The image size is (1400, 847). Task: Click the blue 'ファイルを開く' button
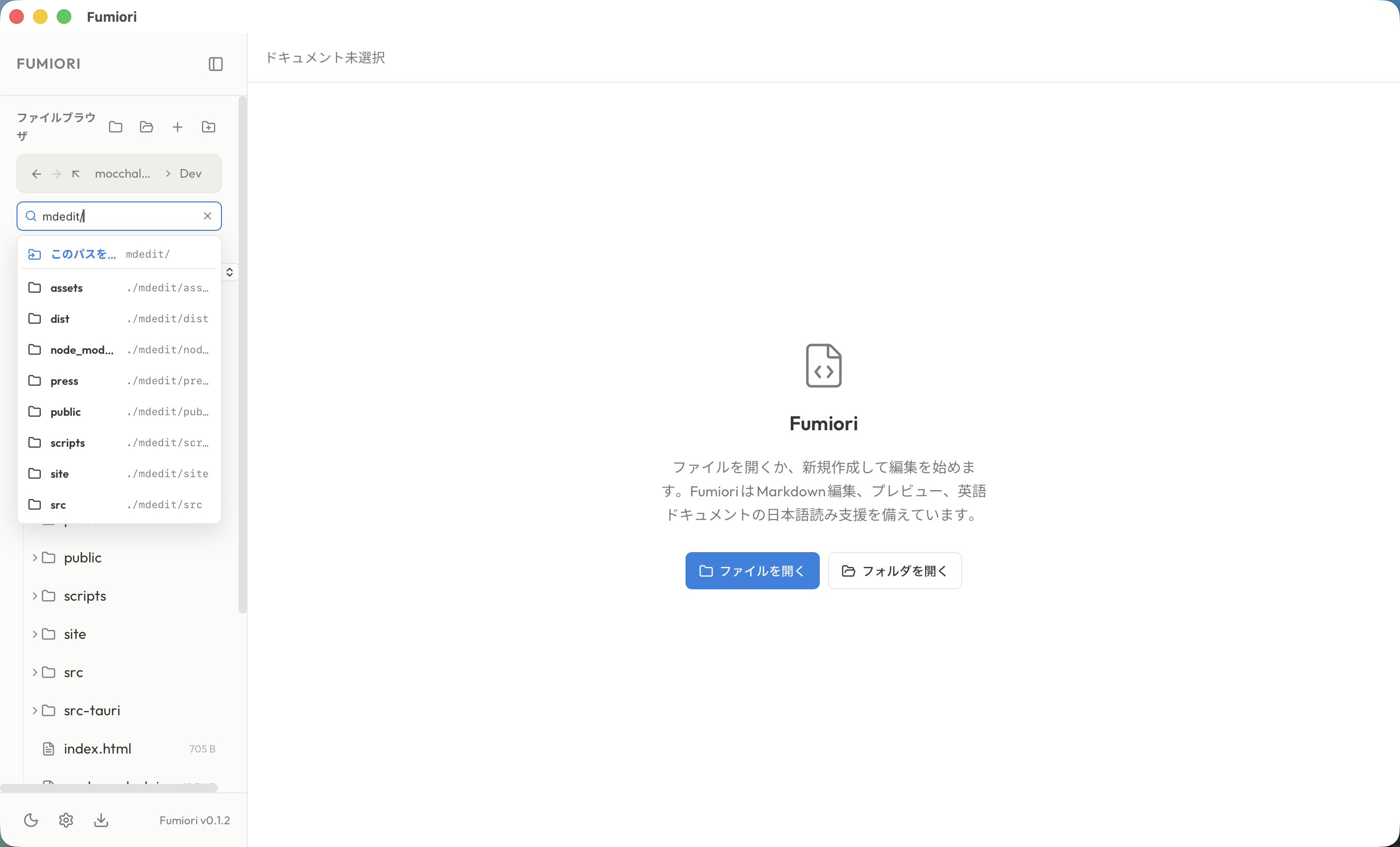tap(752, 571)
